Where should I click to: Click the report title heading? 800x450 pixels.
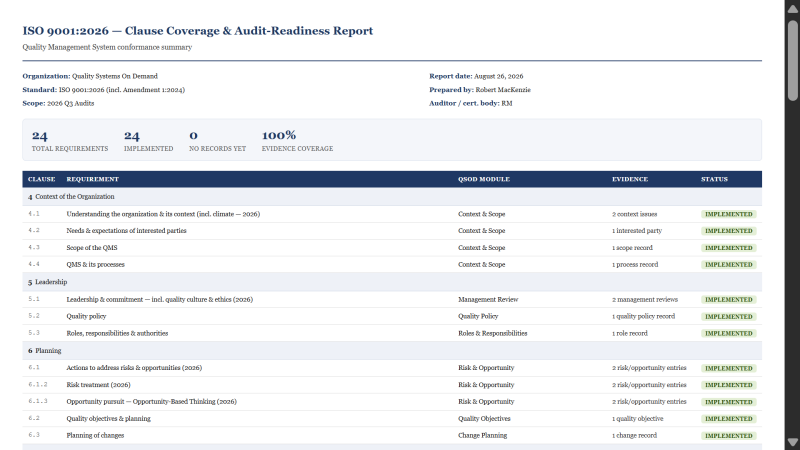coord(197,31)
